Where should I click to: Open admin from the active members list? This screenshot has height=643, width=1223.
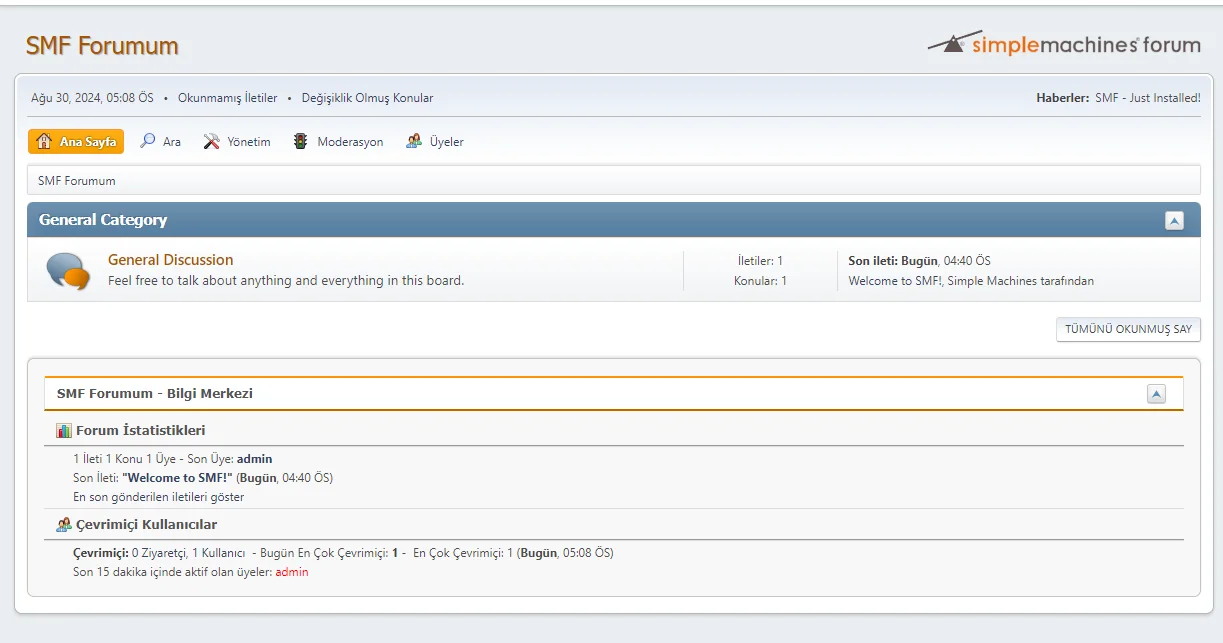290,571
